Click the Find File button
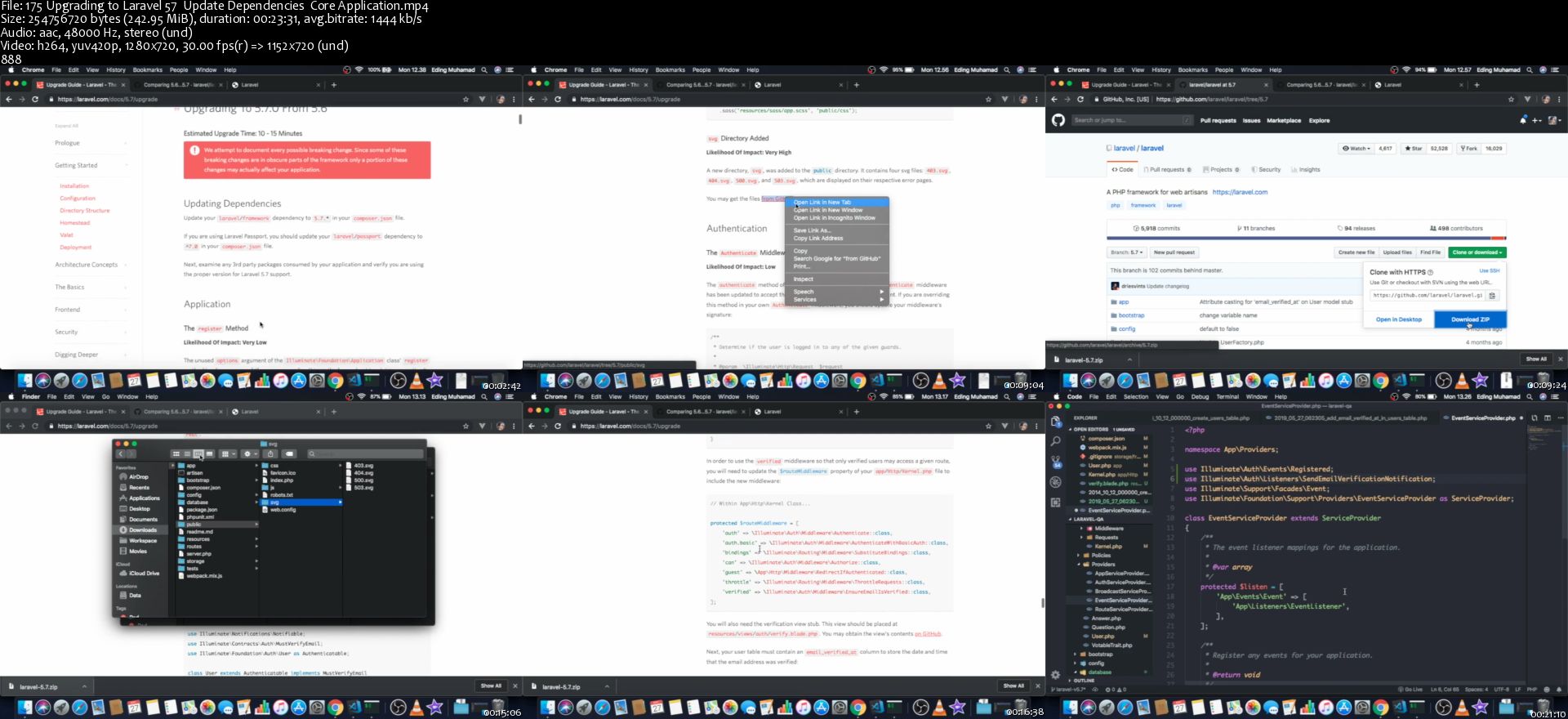The image size is (1568, 719). (x=1430, y=252)
